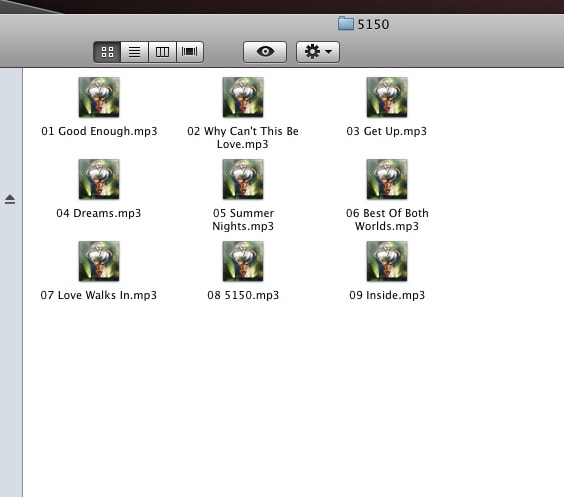Select 07 Love Walks In.mp3 icon
Screen dimensions: 564x497
click(99, 261)
